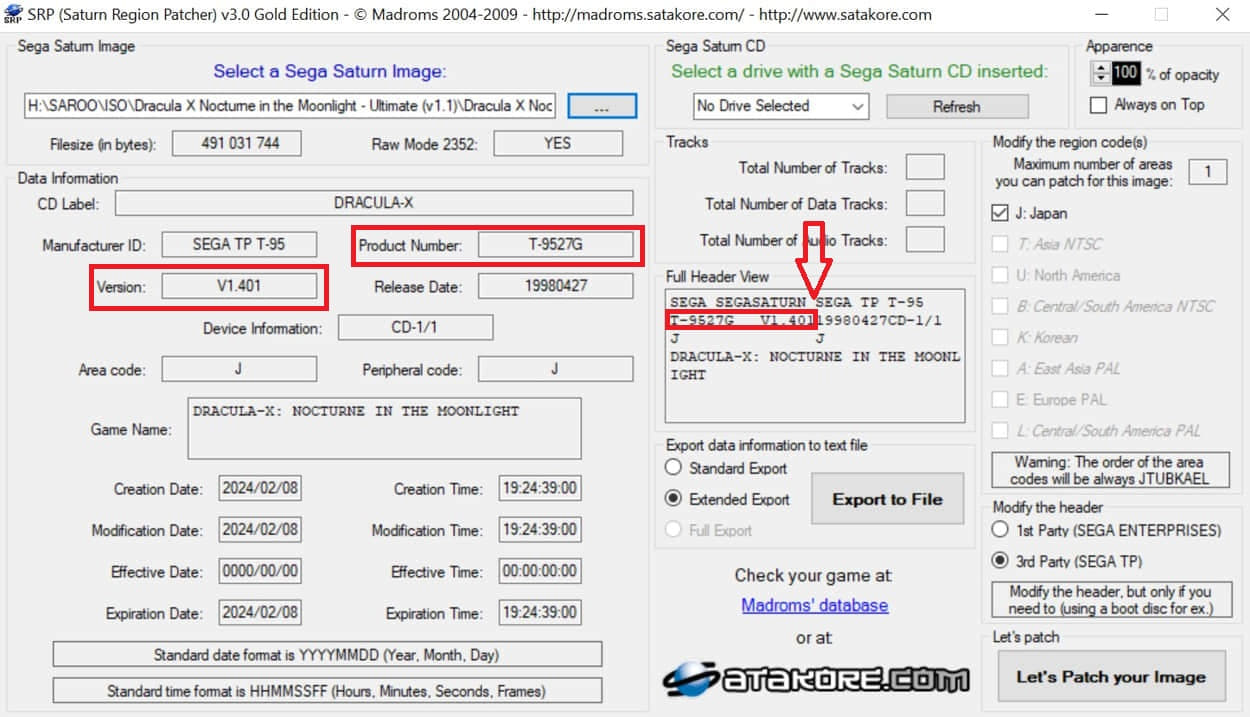
Task: Select 1st Party (SEGA ENTERPRISES) header option
Action: pos(1000,530)
